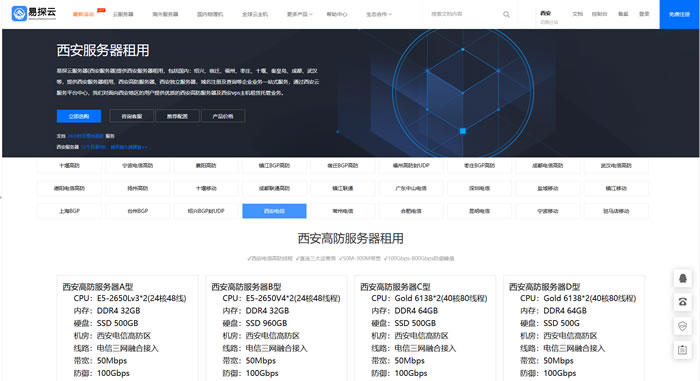Open the telephone contact sidebar icon
The width and height of the screenshot is (700, 381).
coord(683,302)
